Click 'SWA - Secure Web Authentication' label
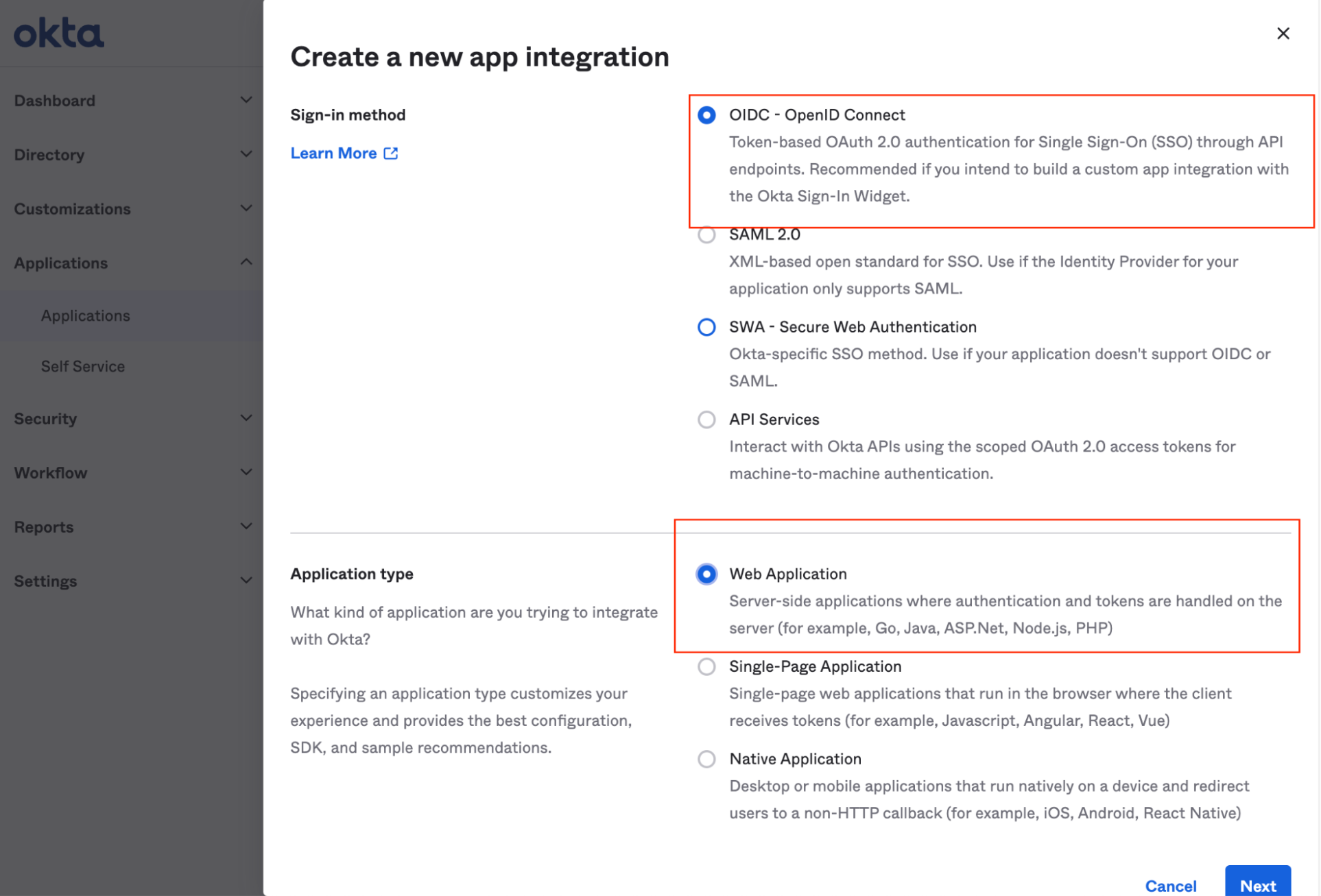 coord(853,327)
